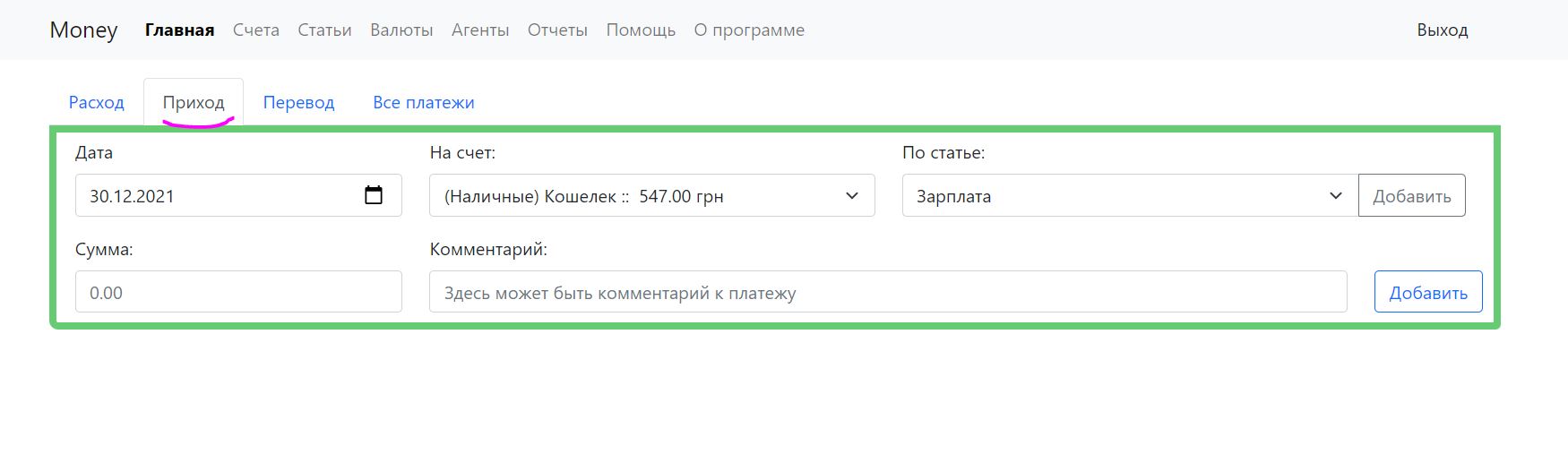Click the Money brand logo

click(x=83, y=30)
